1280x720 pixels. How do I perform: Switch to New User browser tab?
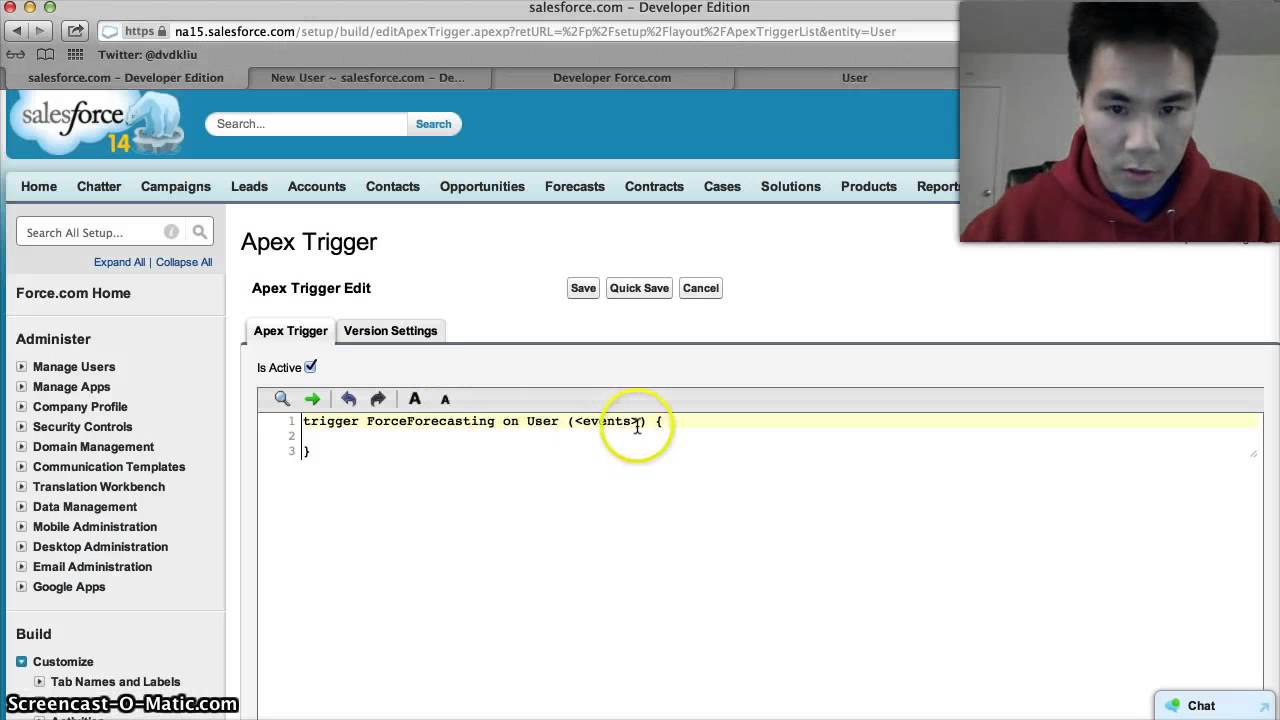point(368,78)
